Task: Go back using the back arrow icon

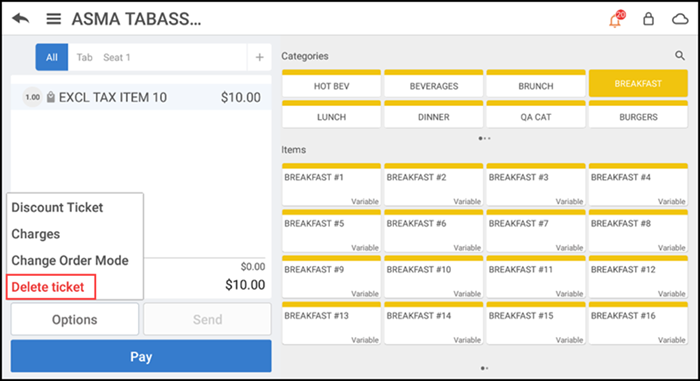Action: click(x=21, y=19)
